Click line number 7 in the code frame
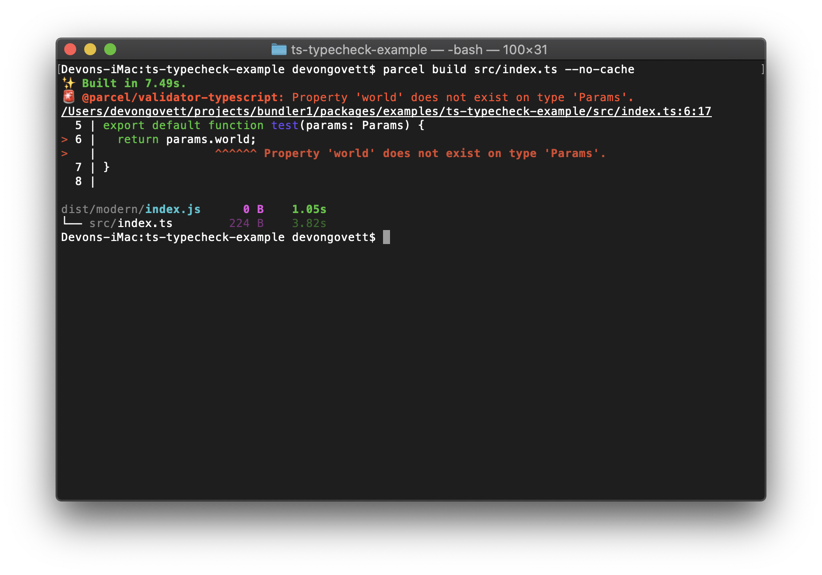This screenshot has width=822, height=575. (78, 167)
